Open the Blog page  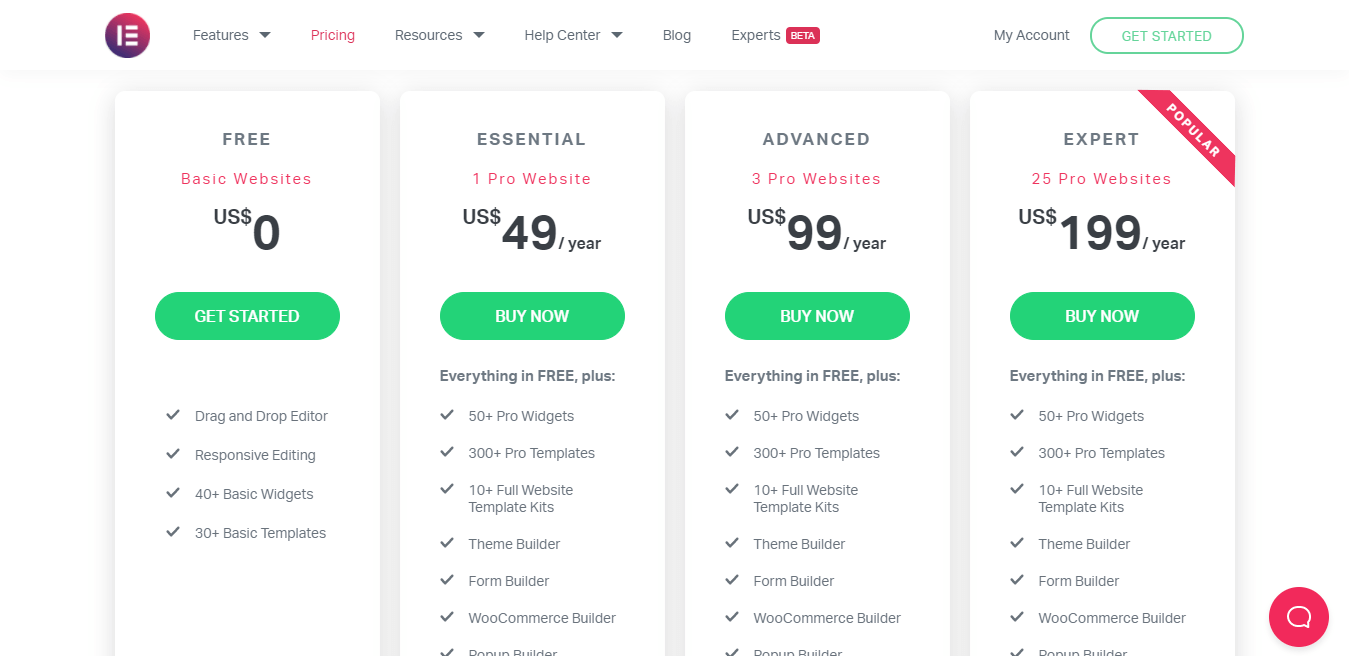coord(676,34)
